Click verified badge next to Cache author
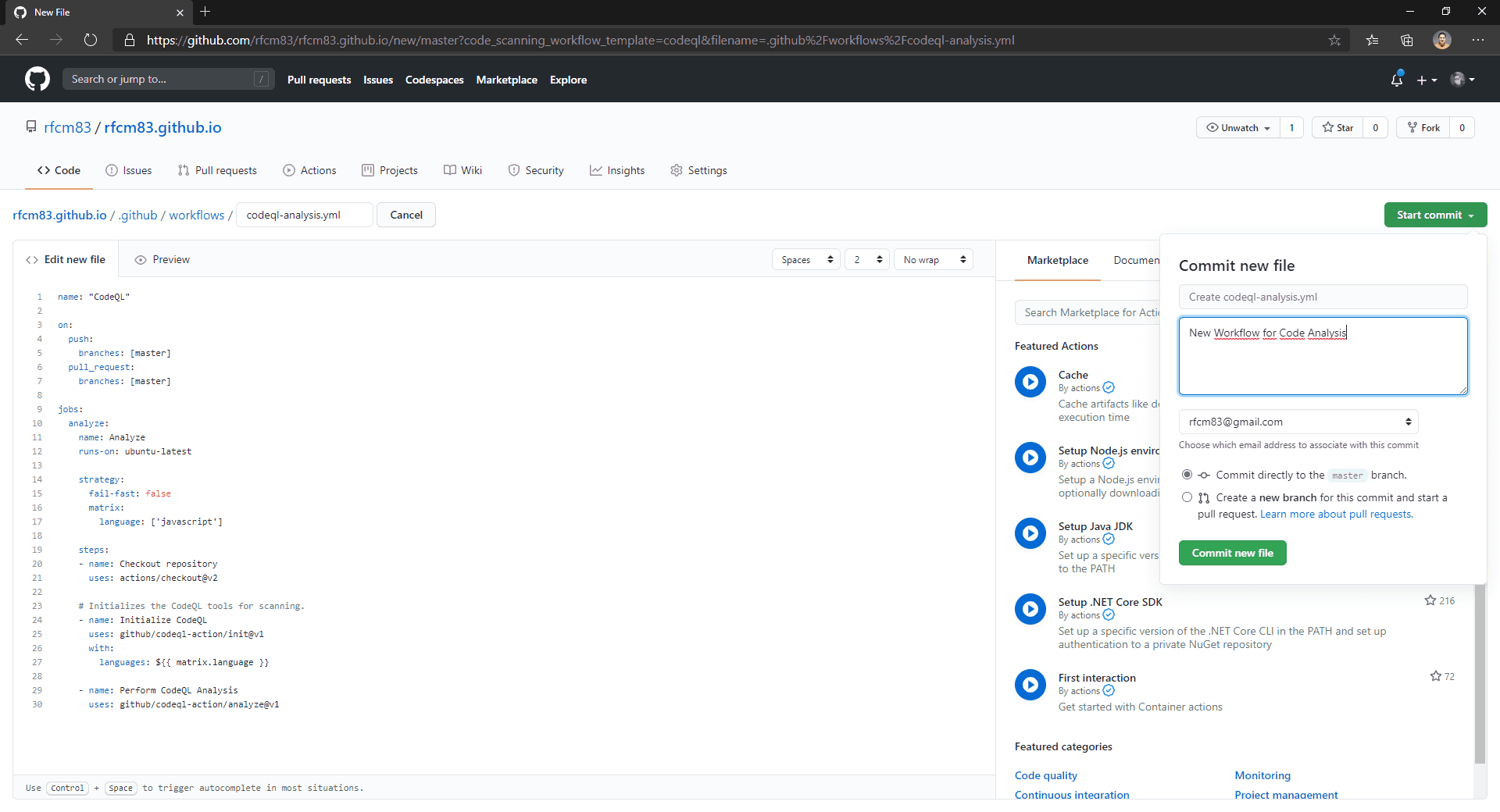The height and width of the screenshot is (812, 1500). 1109,388
